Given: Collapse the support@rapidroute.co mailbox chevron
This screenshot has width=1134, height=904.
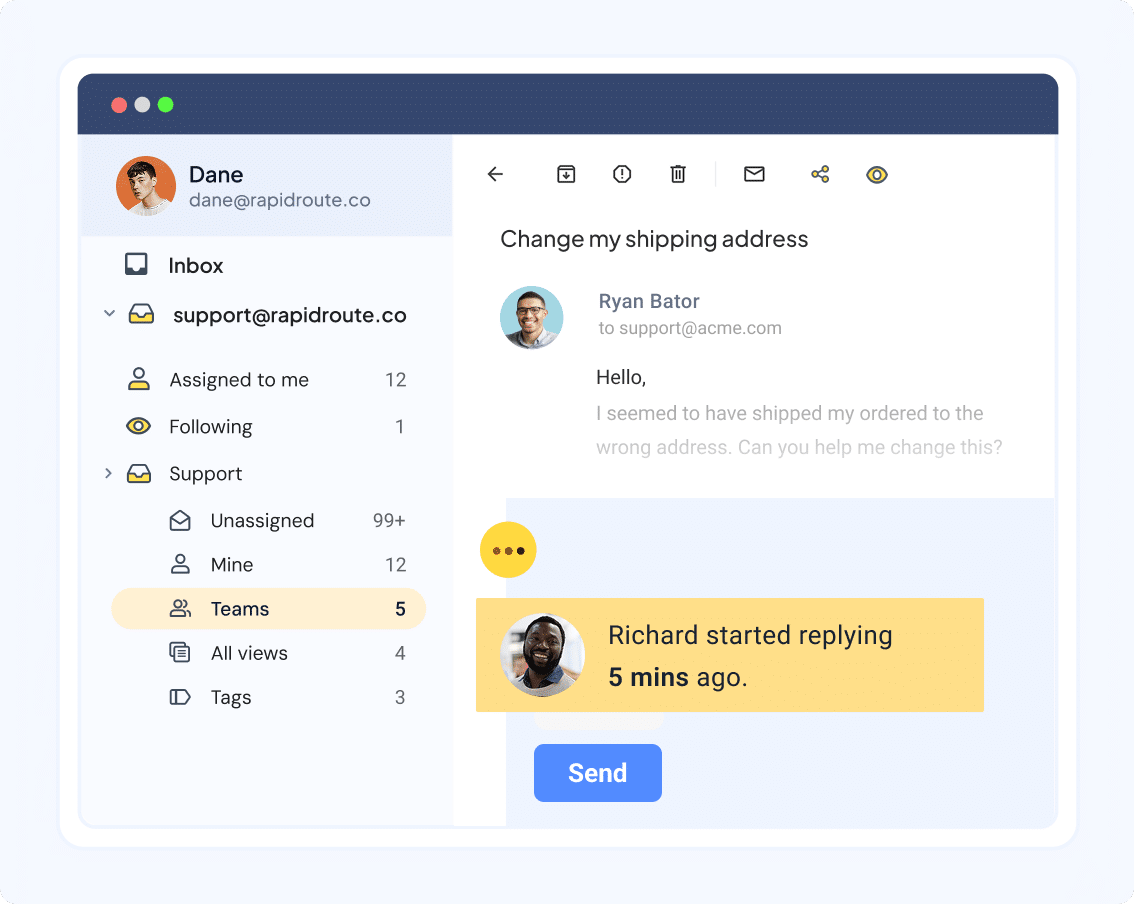Looking at the screenshot, I should click(109, 313).
